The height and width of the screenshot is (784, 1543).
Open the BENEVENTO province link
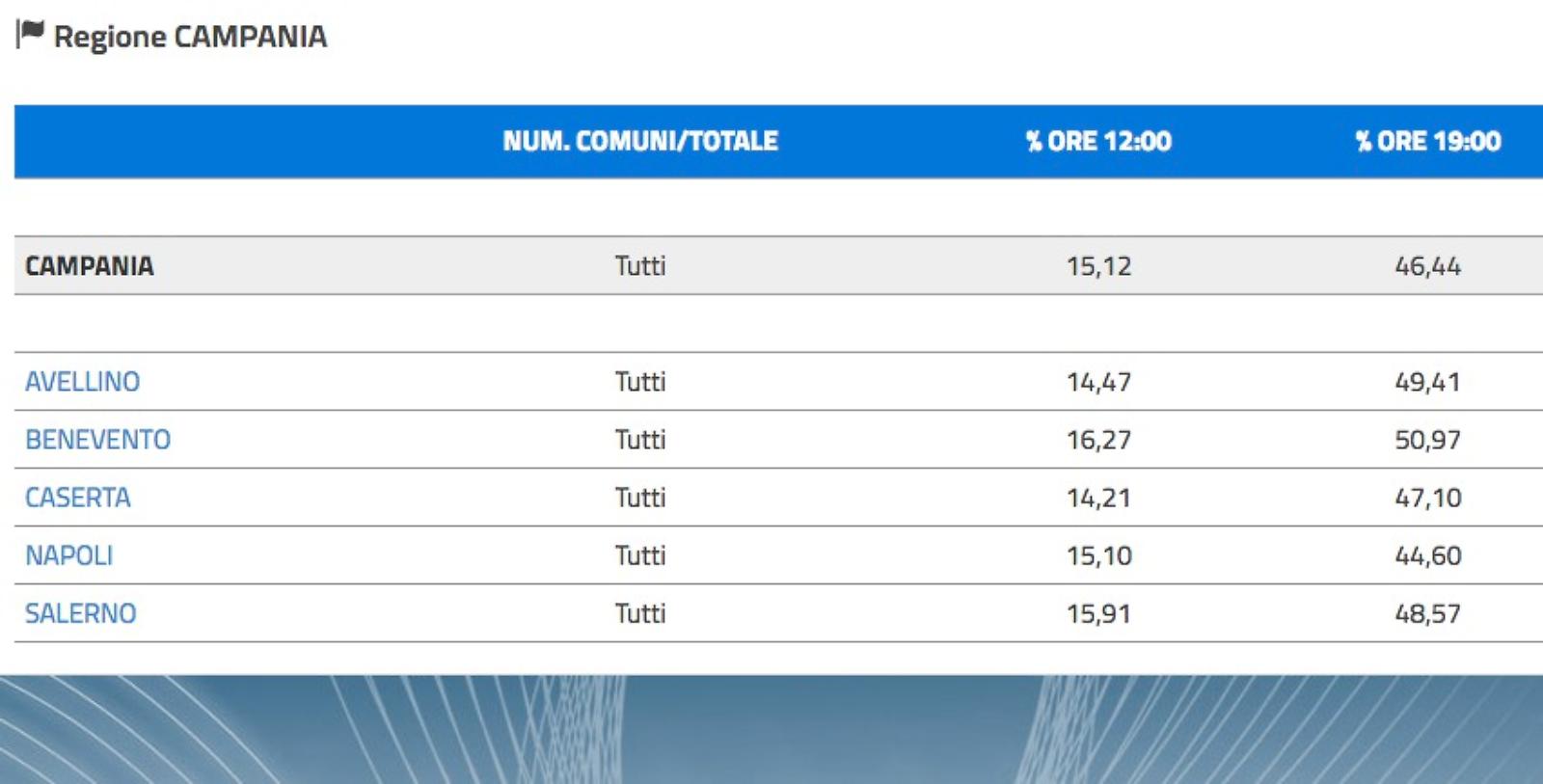coord(97,440)
